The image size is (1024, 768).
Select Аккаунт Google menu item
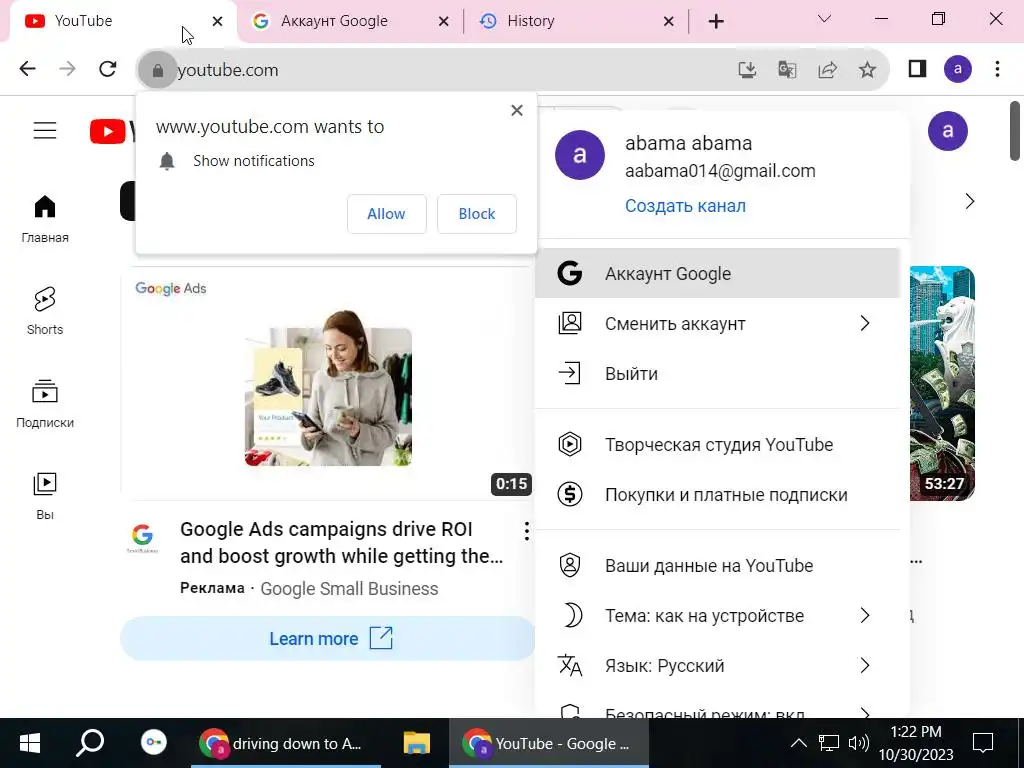click(x=718, y=273)
